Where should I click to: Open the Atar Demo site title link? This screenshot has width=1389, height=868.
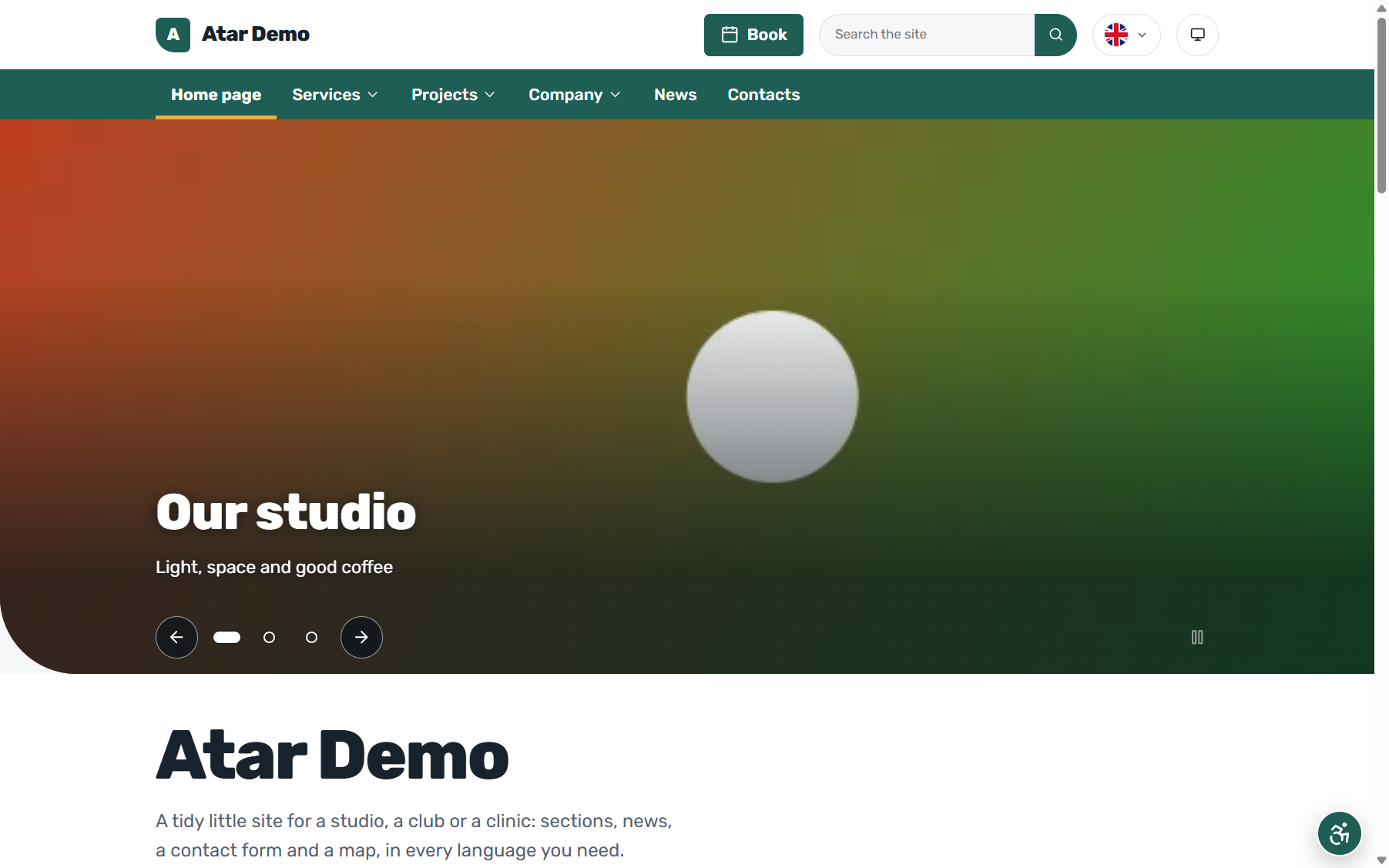tap(256, 34)
